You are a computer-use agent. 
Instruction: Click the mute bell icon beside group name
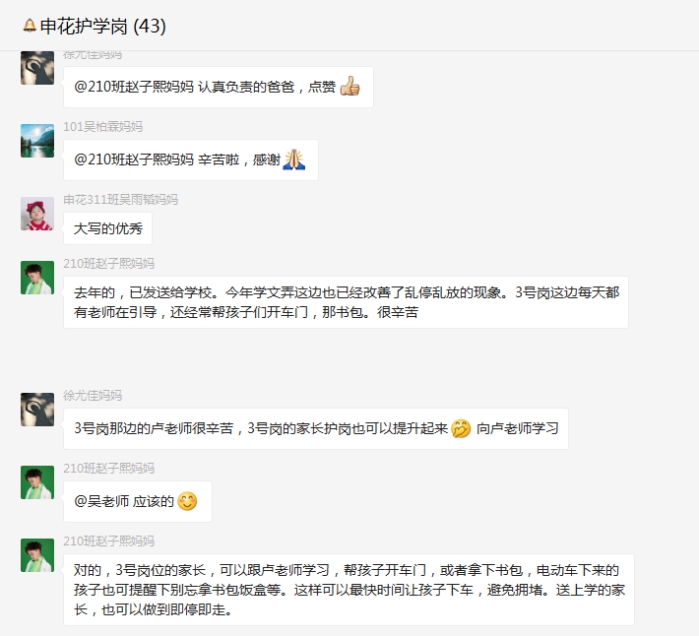click(x=29, y=25)
